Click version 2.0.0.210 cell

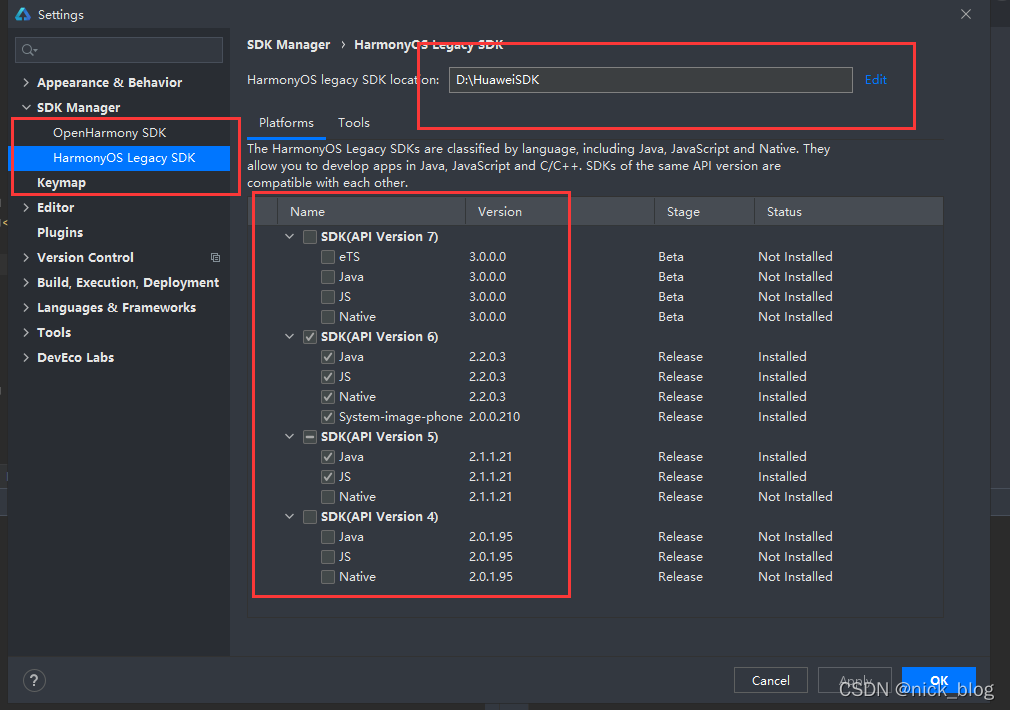click(494, 417)
